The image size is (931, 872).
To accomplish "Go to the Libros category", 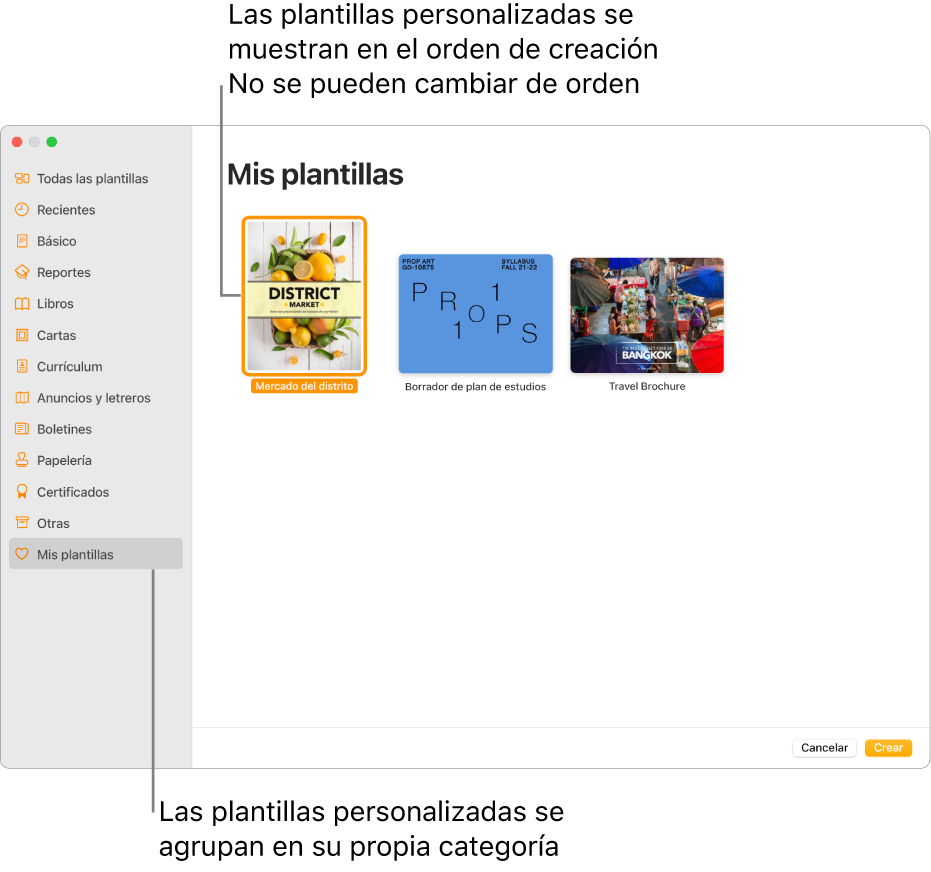I will 55,304.
